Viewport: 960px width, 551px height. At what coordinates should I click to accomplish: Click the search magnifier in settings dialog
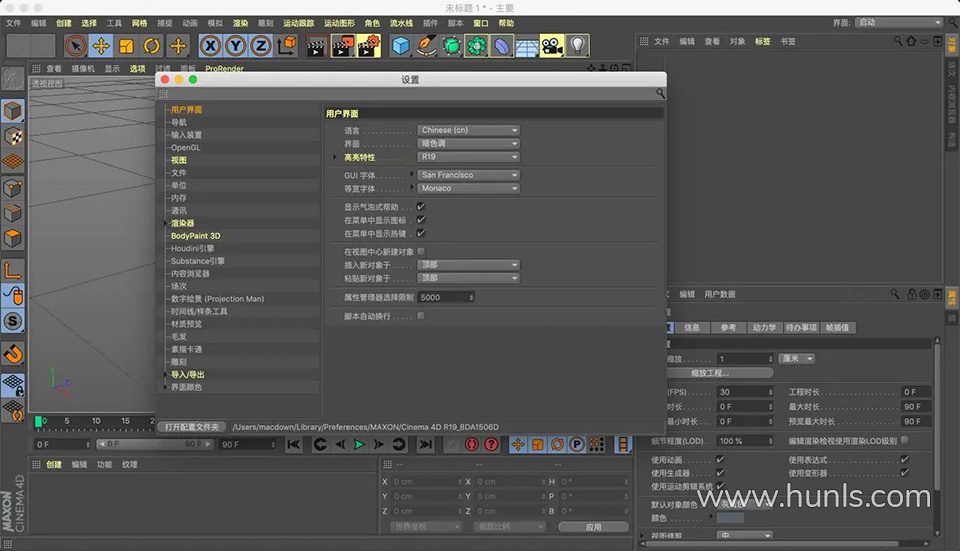[660, 93]
